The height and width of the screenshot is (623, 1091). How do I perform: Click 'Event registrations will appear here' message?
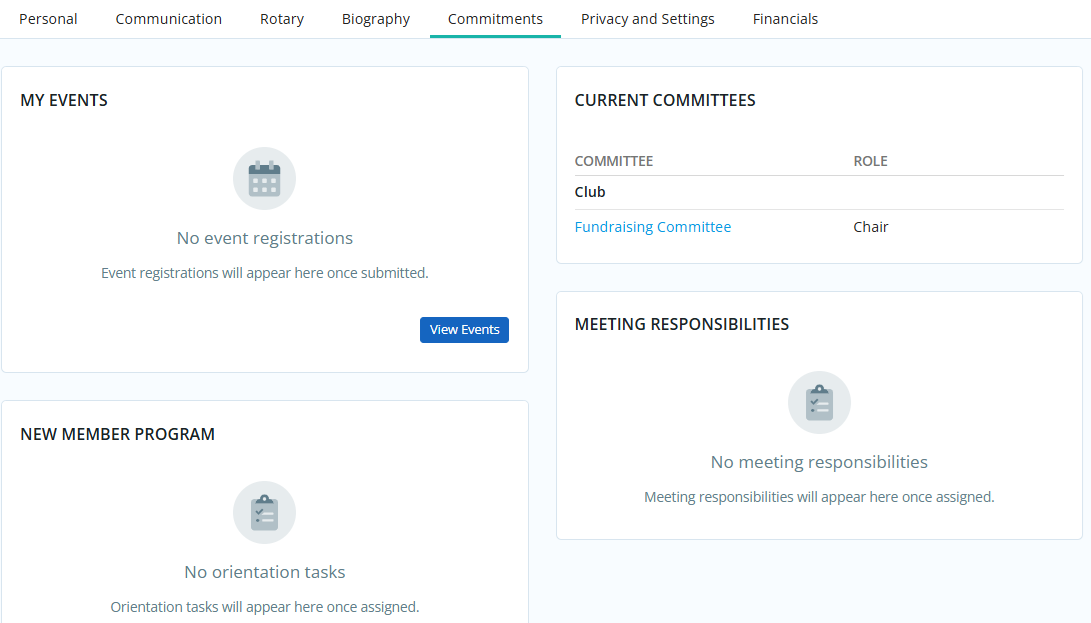click(x=264, y=273)
